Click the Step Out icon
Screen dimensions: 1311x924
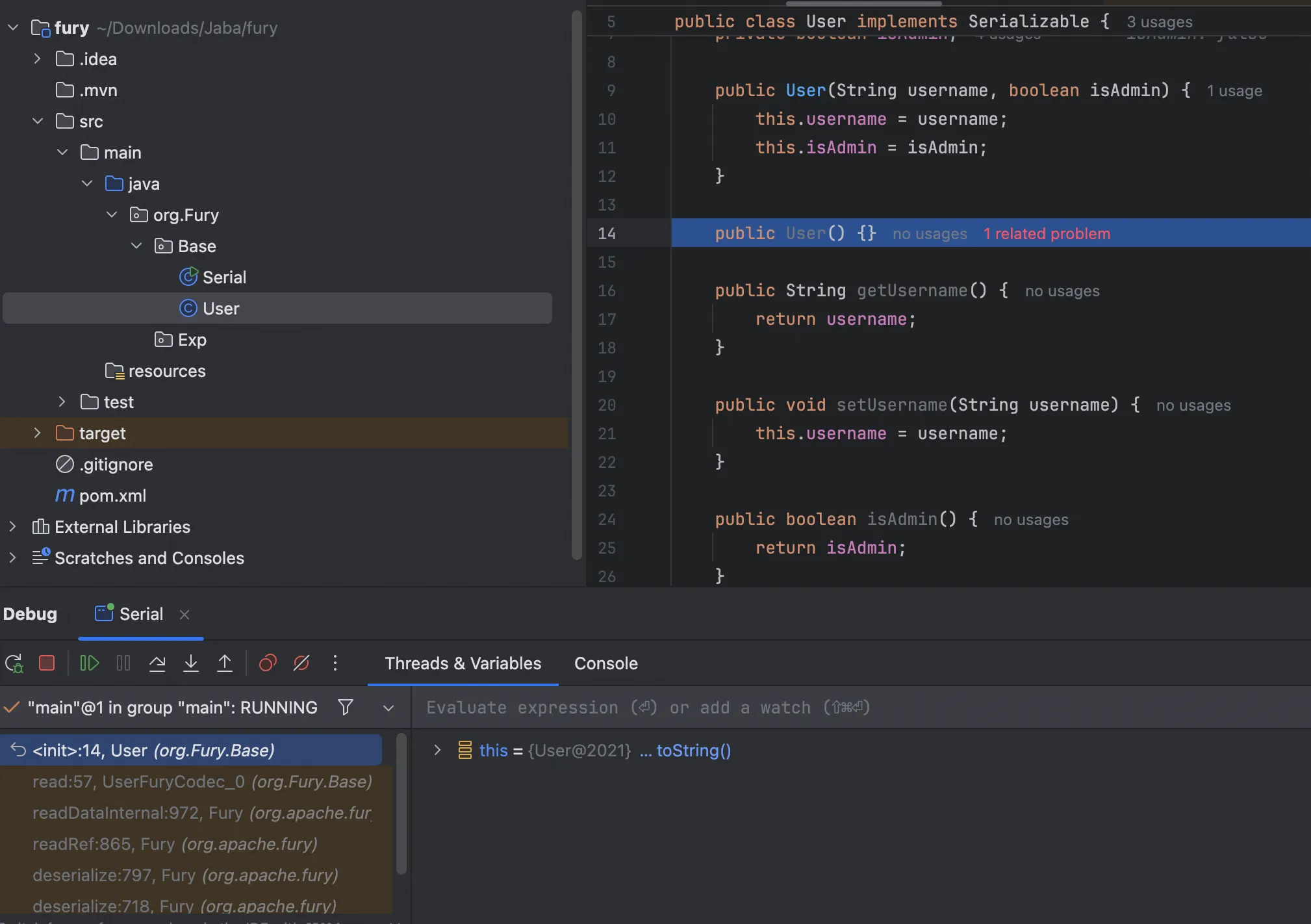click(x=225, y=663)
